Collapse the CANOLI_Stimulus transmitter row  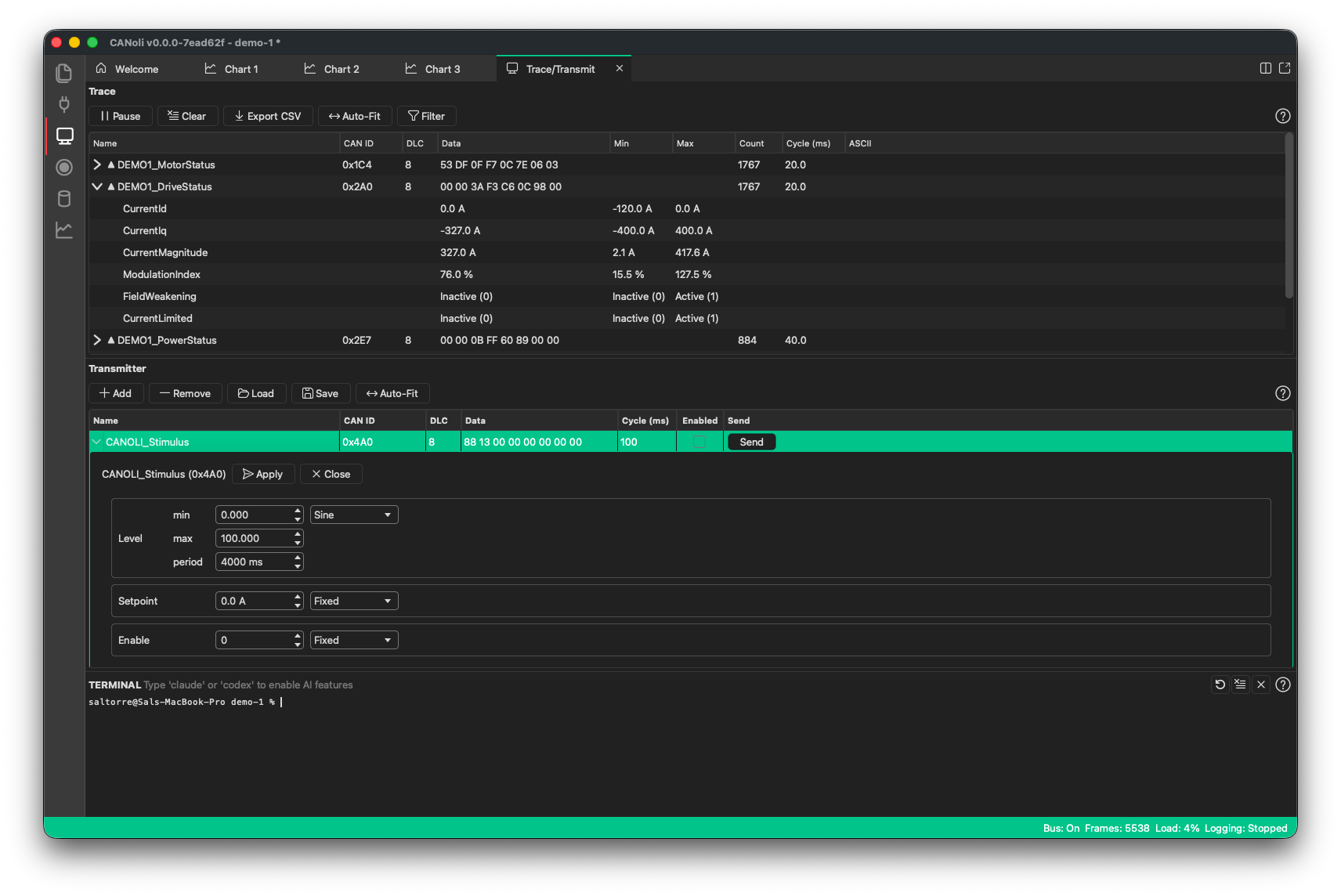click(97, 442)
